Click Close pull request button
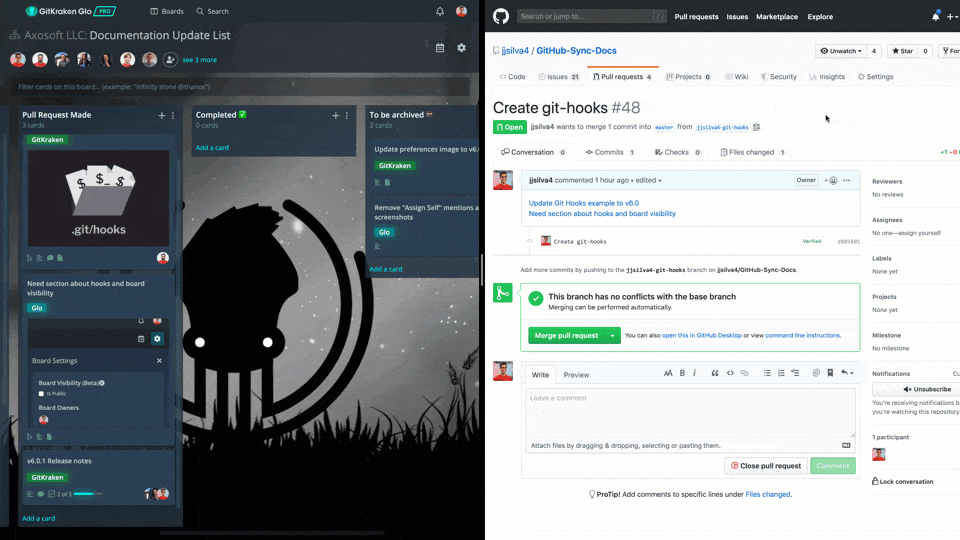The width and height of the screenshot is (960, 540). (766, 466)
